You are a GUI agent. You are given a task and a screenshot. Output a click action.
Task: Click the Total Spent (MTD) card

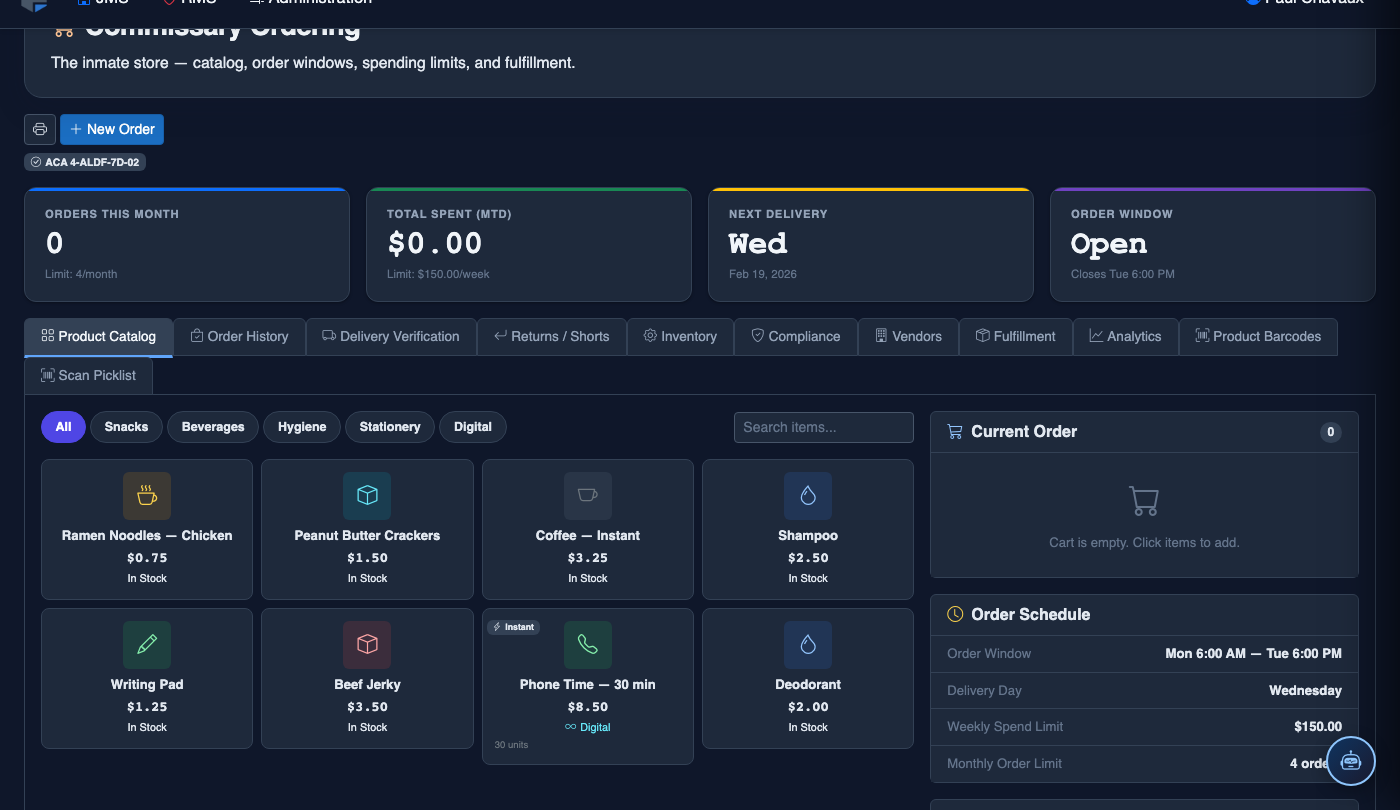529,244
